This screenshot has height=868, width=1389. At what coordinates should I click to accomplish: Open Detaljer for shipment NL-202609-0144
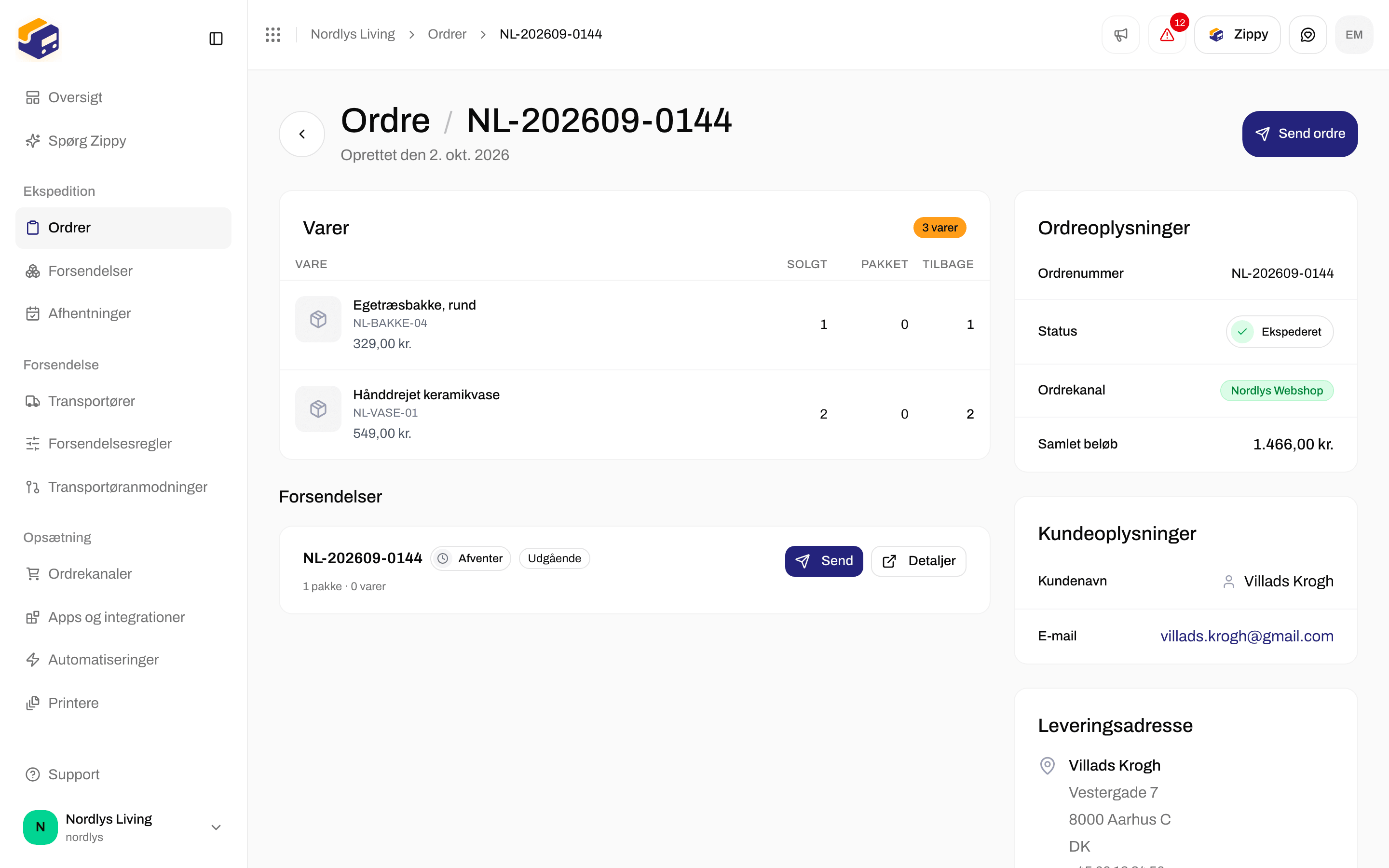pyautogui.click(x=918, y=561)
